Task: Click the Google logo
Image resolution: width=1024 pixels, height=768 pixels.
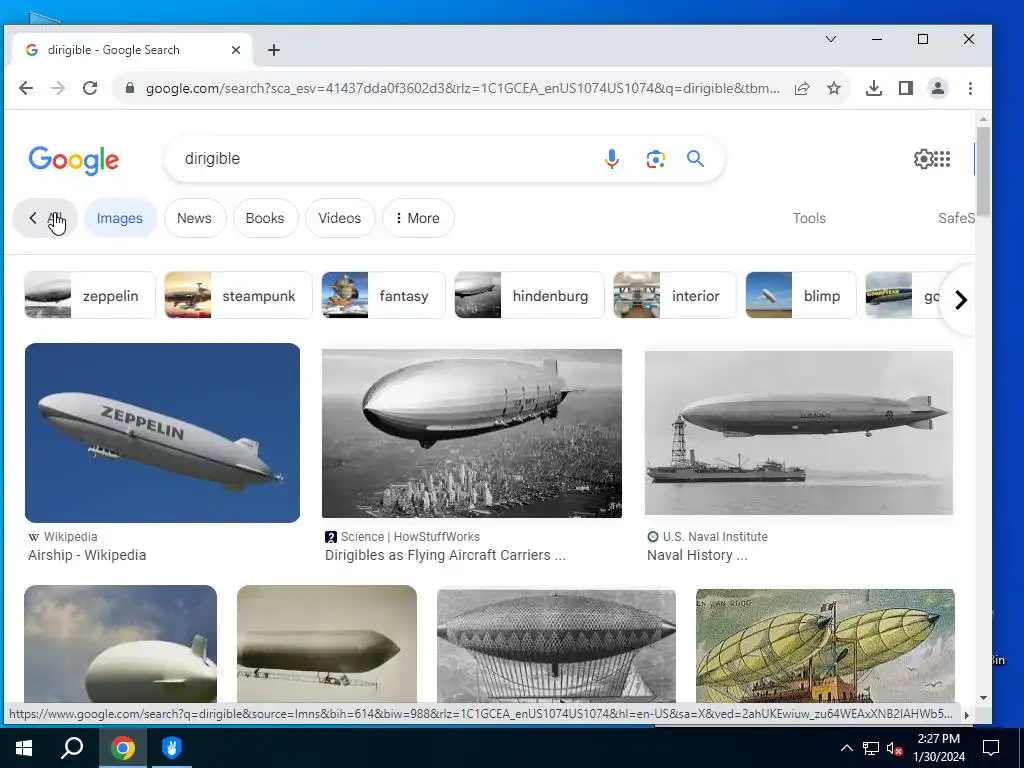Action: point(74,160)
